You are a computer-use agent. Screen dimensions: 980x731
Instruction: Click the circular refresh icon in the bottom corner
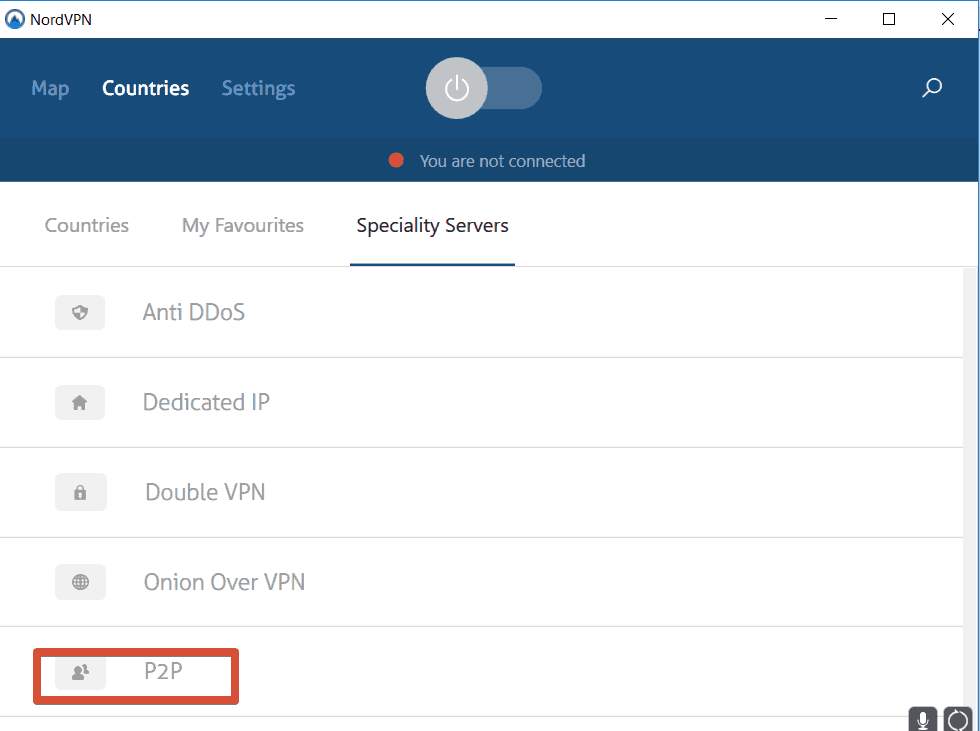tap(958, 719)
